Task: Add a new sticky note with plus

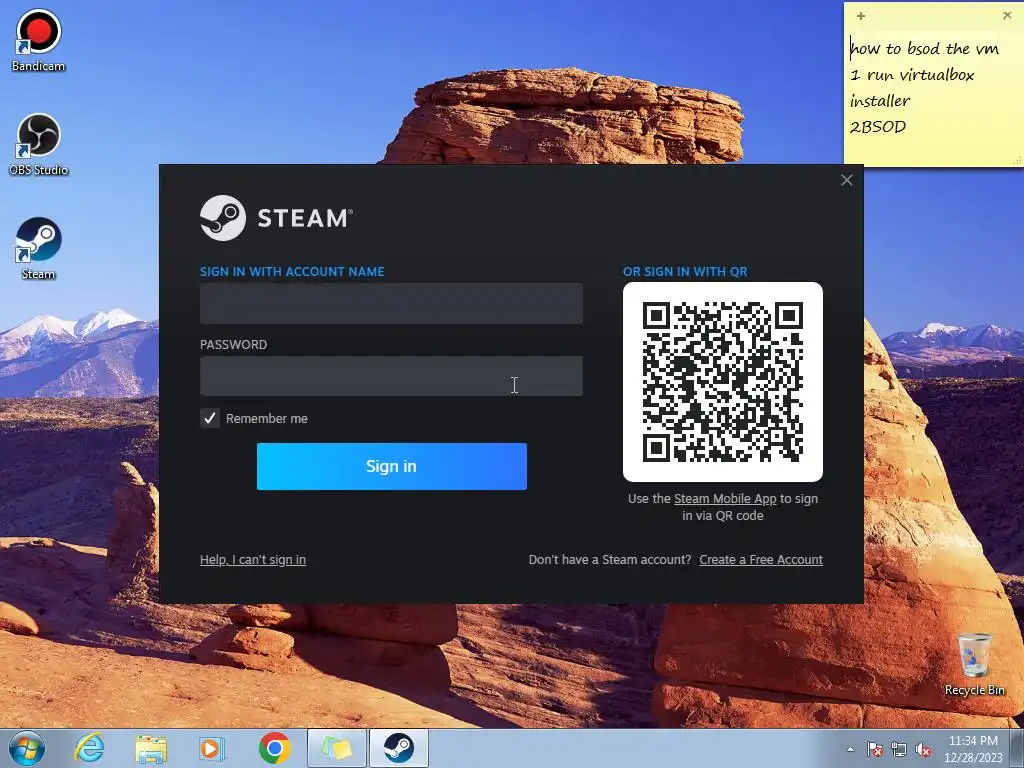Action: tap(861, 16)
